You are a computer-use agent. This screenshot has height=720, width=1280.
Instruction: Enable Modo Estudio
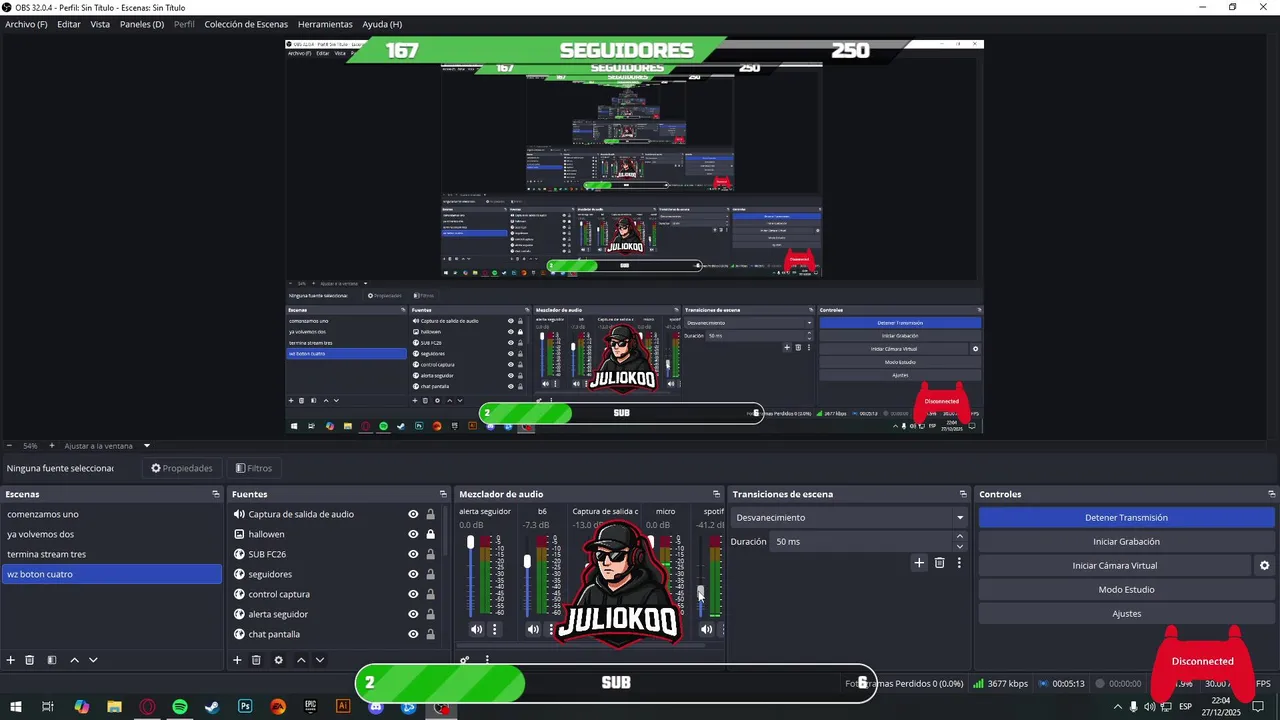pyautogui.click(x=1126, y=590)
